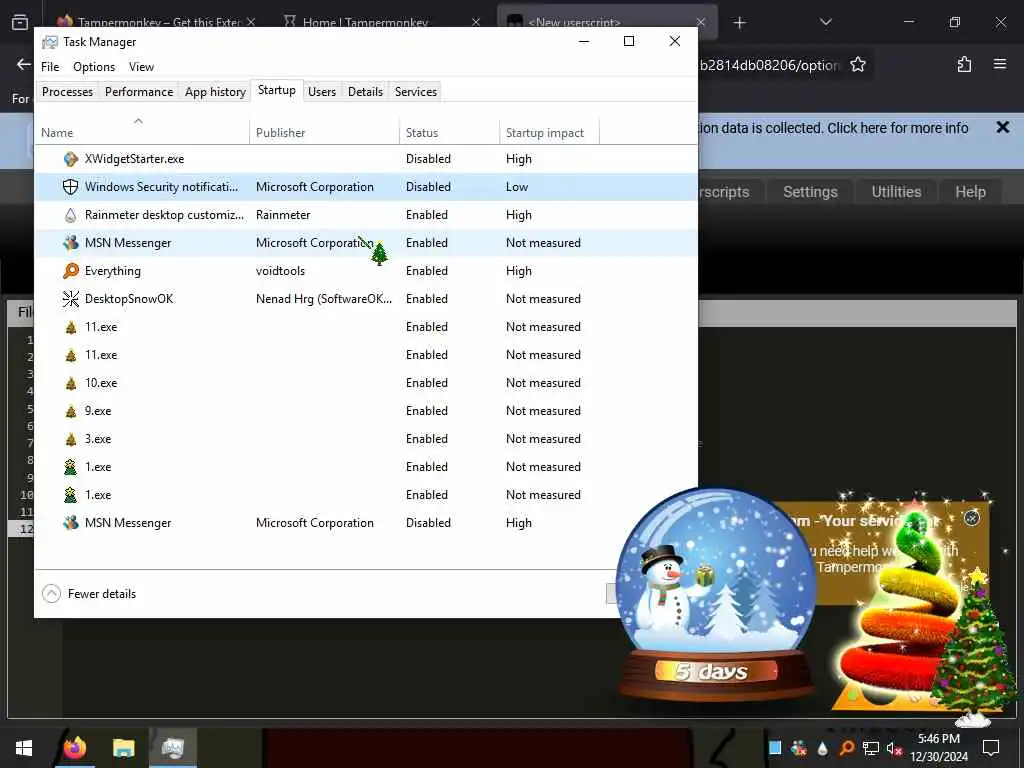
Task: Click the 'Low' startup impact value
Action: pyautogui.click(x=517, y=187)
